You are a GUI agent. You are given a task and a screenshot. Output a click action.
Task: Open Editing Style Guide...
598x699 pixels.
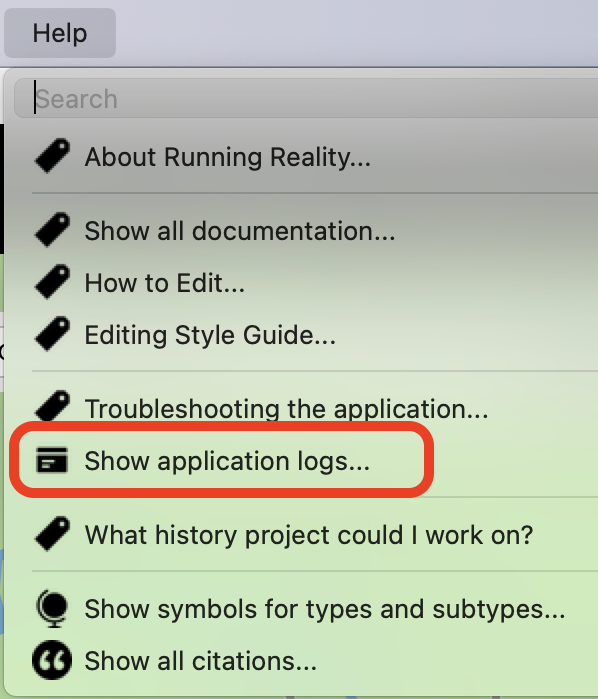tap(210, 335)
